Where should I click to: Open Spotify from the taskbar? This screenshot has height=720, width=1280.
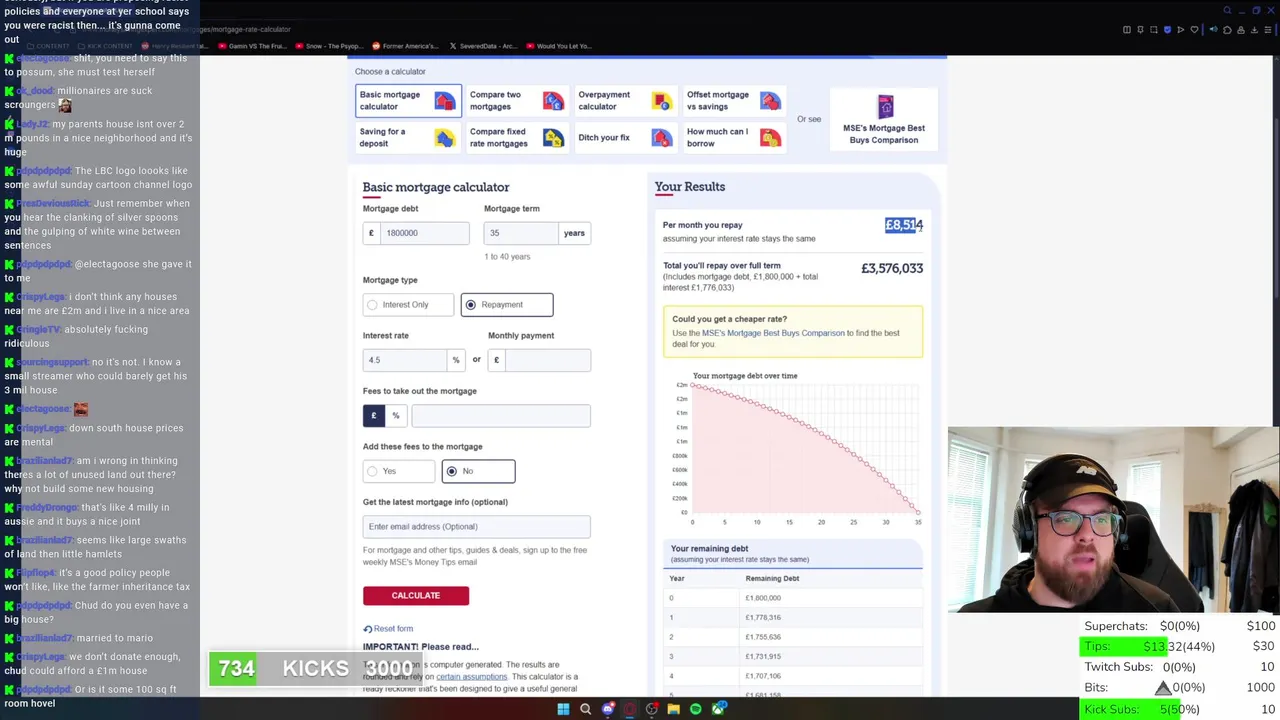click(x=695, y=709)
